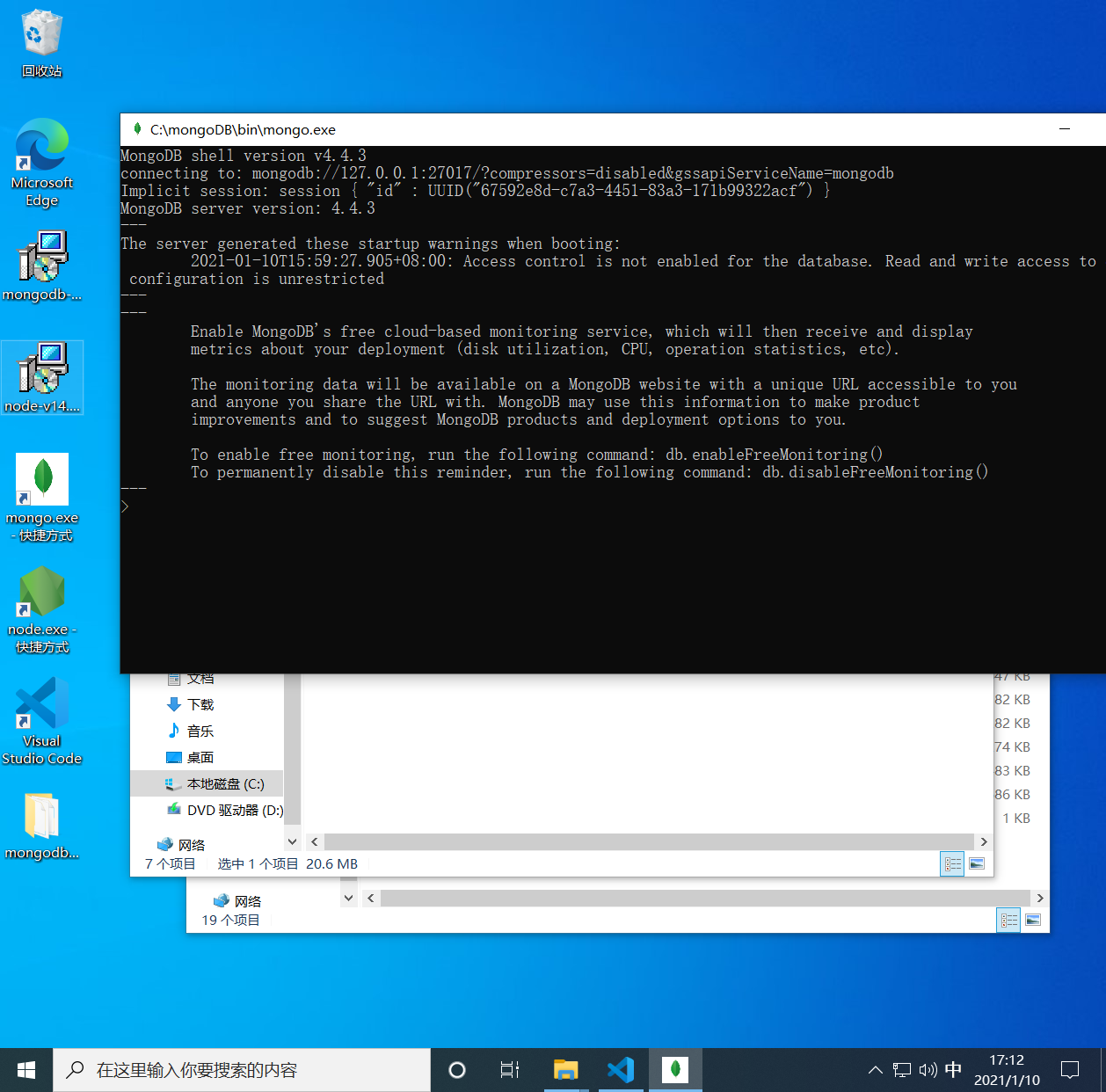Show hidden system tray icons
The image size is (1106, 1092).
[875, 1070]
